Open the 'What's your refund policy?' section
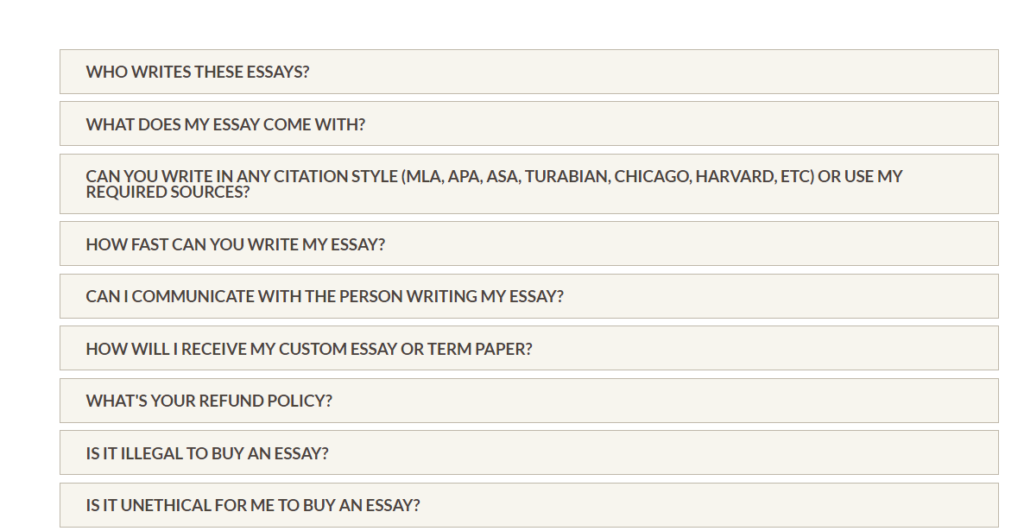The width and height of the screenshot is (1024, 531). [x=529, y=400]
